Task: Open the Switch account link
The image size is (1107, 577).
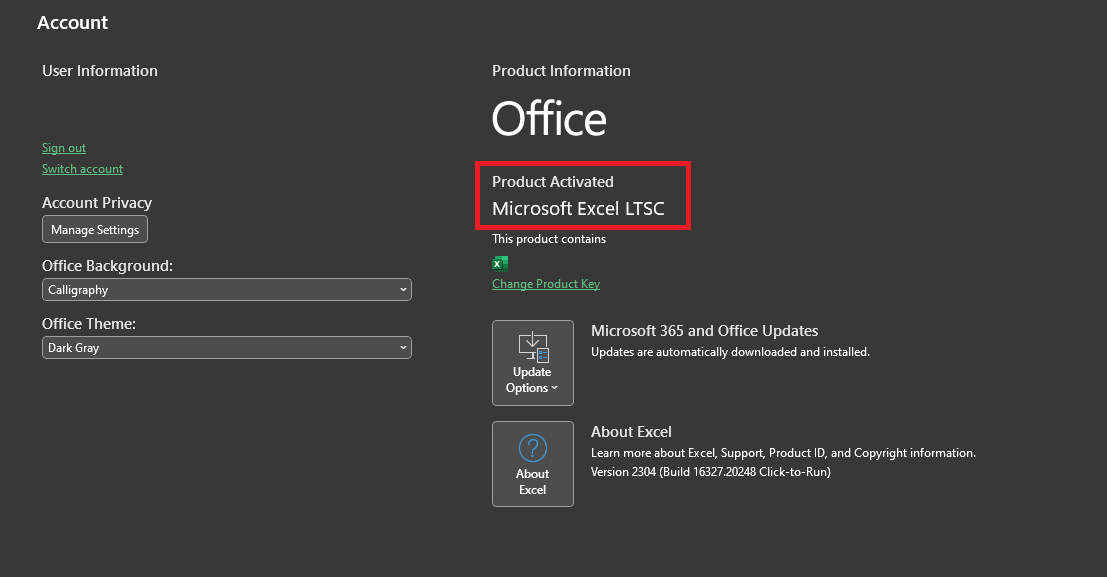Action: pos(83,169)
